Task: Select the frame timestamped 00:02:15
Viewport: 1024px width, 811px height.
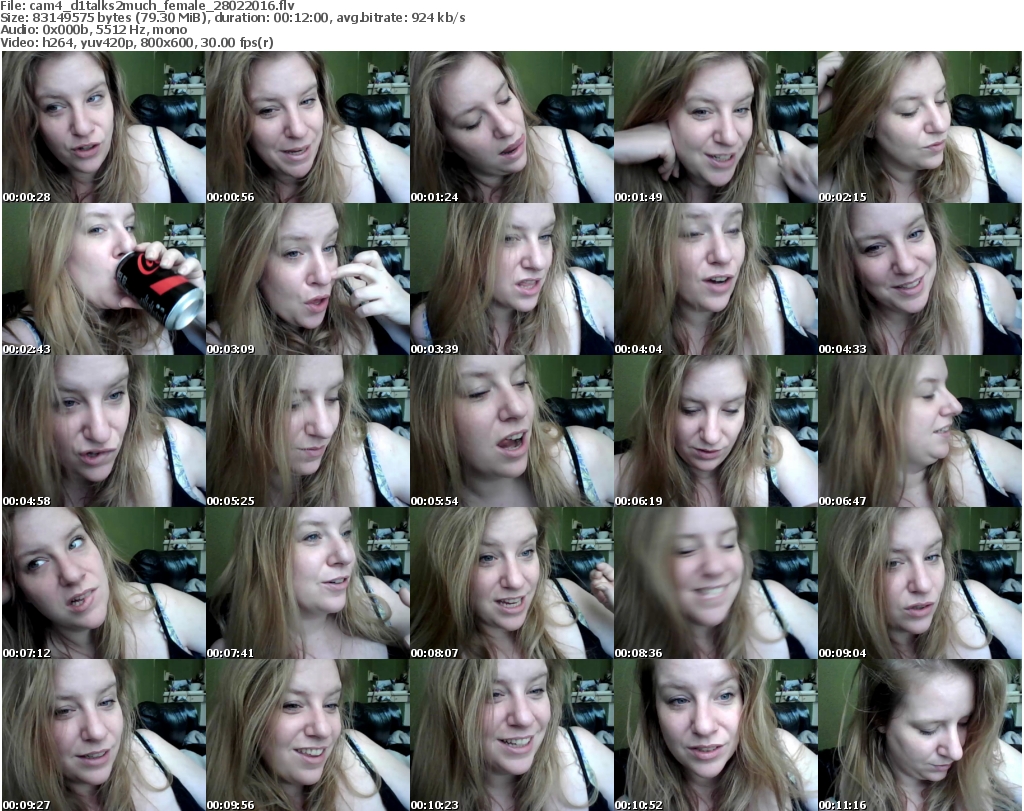Action: pyautogui.click(x=920, y=127)
